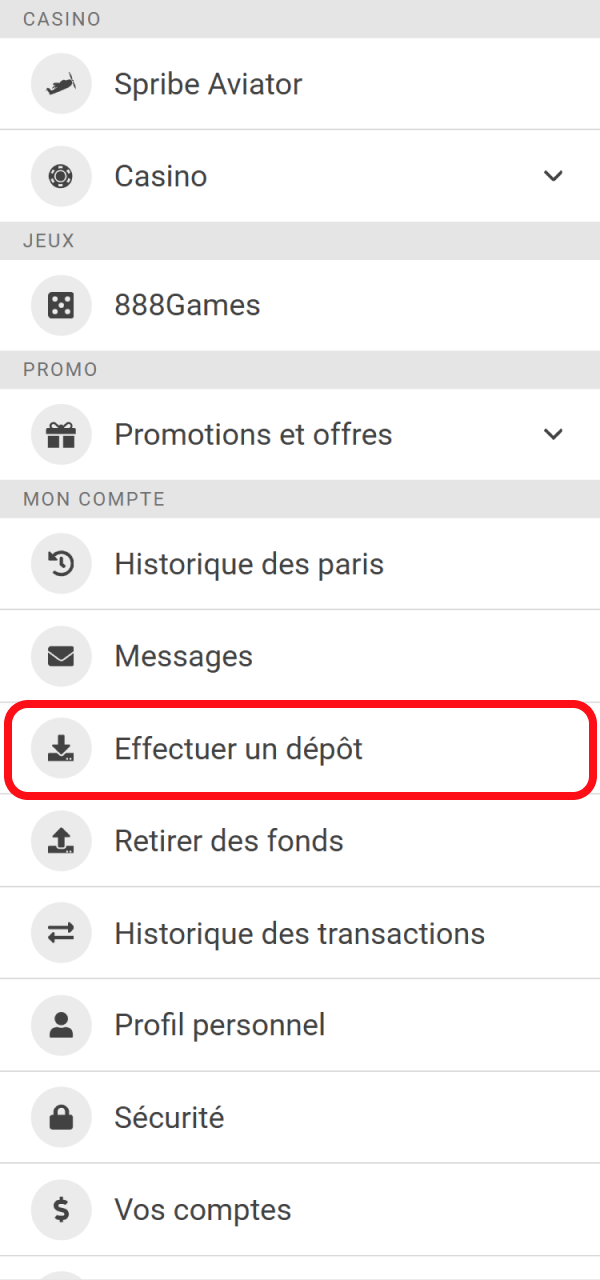
Task: Open Historique des transactions
Action: click(300, 933)
